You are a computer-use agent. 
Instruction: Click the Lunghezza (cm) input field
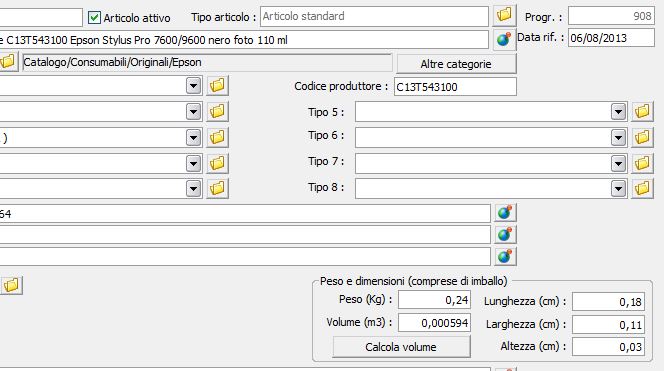click(609, 302)
